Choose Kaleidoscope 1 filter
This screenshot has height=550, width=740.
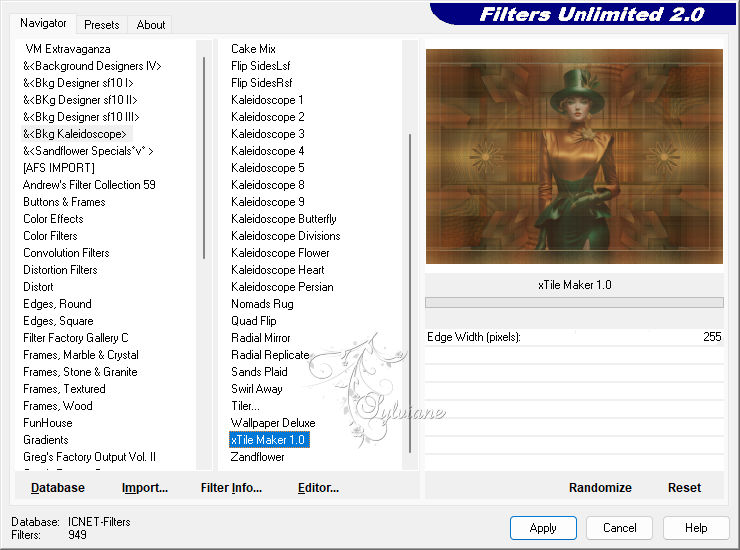[x=267, y=100]
